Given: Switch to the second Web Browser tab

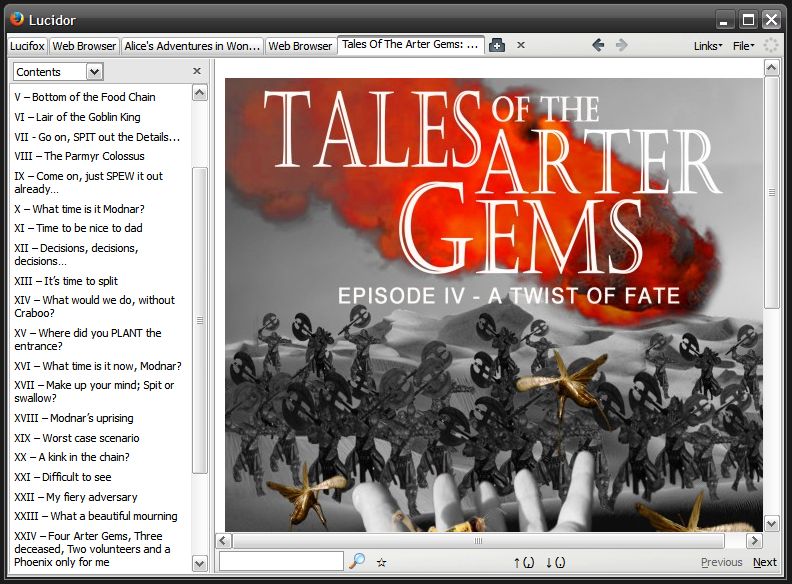Looking at the screenshot, I should pos(300,46).
